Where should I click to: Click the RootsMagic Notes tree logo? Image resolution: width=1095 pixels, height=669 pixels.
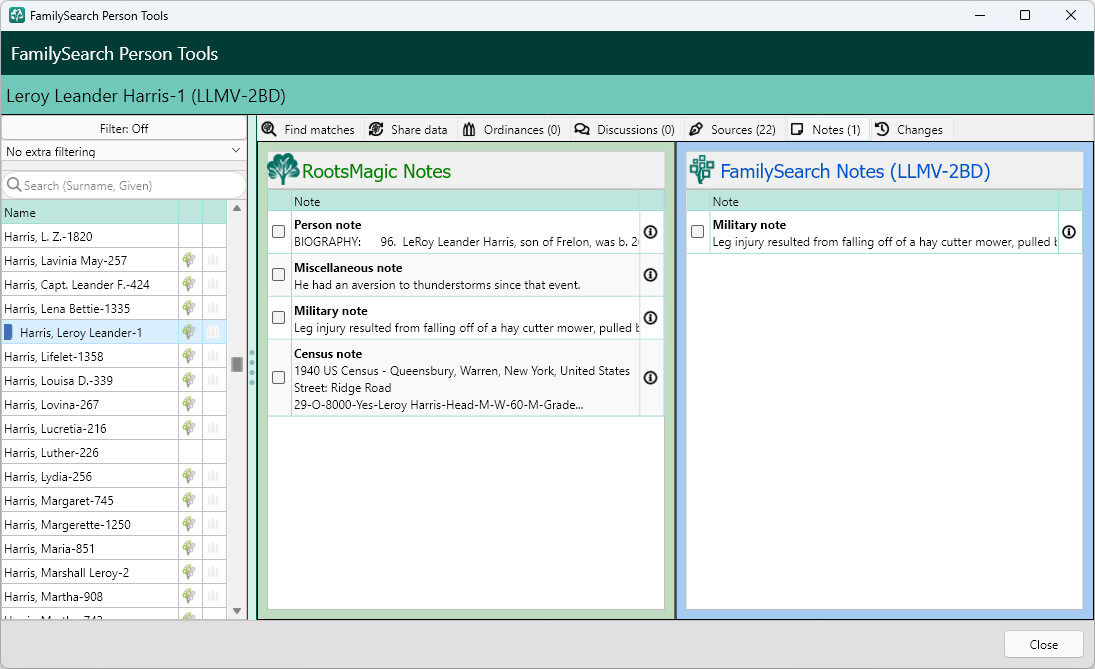click(x=283, y=170)
